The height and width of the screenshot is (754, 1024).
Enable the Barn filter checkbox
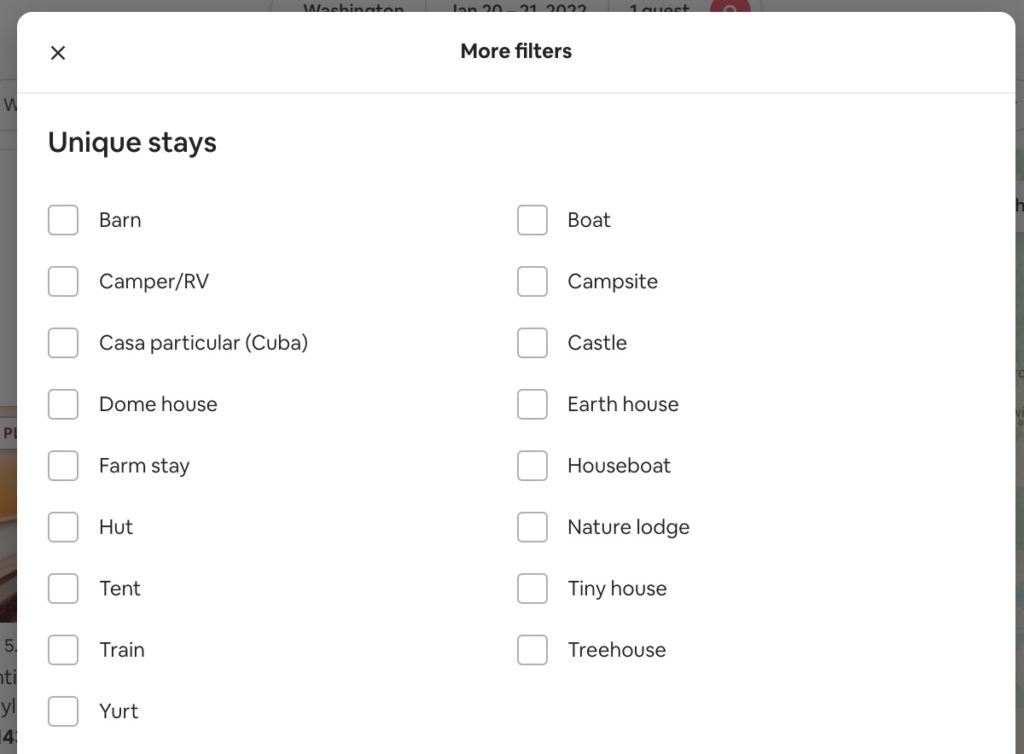tap(63, 220)
